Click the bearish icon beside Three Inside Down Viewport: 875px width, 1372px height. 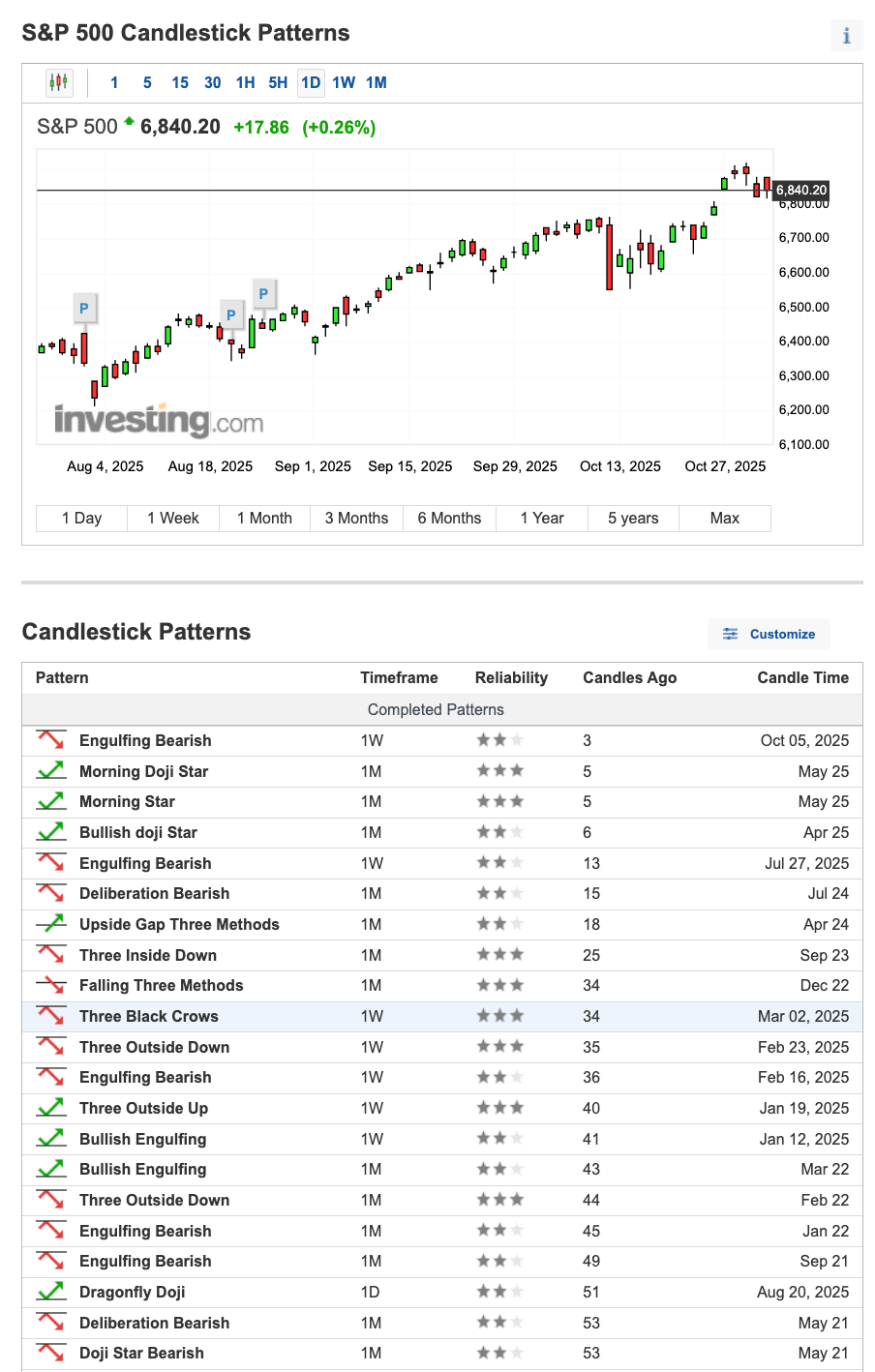pos(51,955)
